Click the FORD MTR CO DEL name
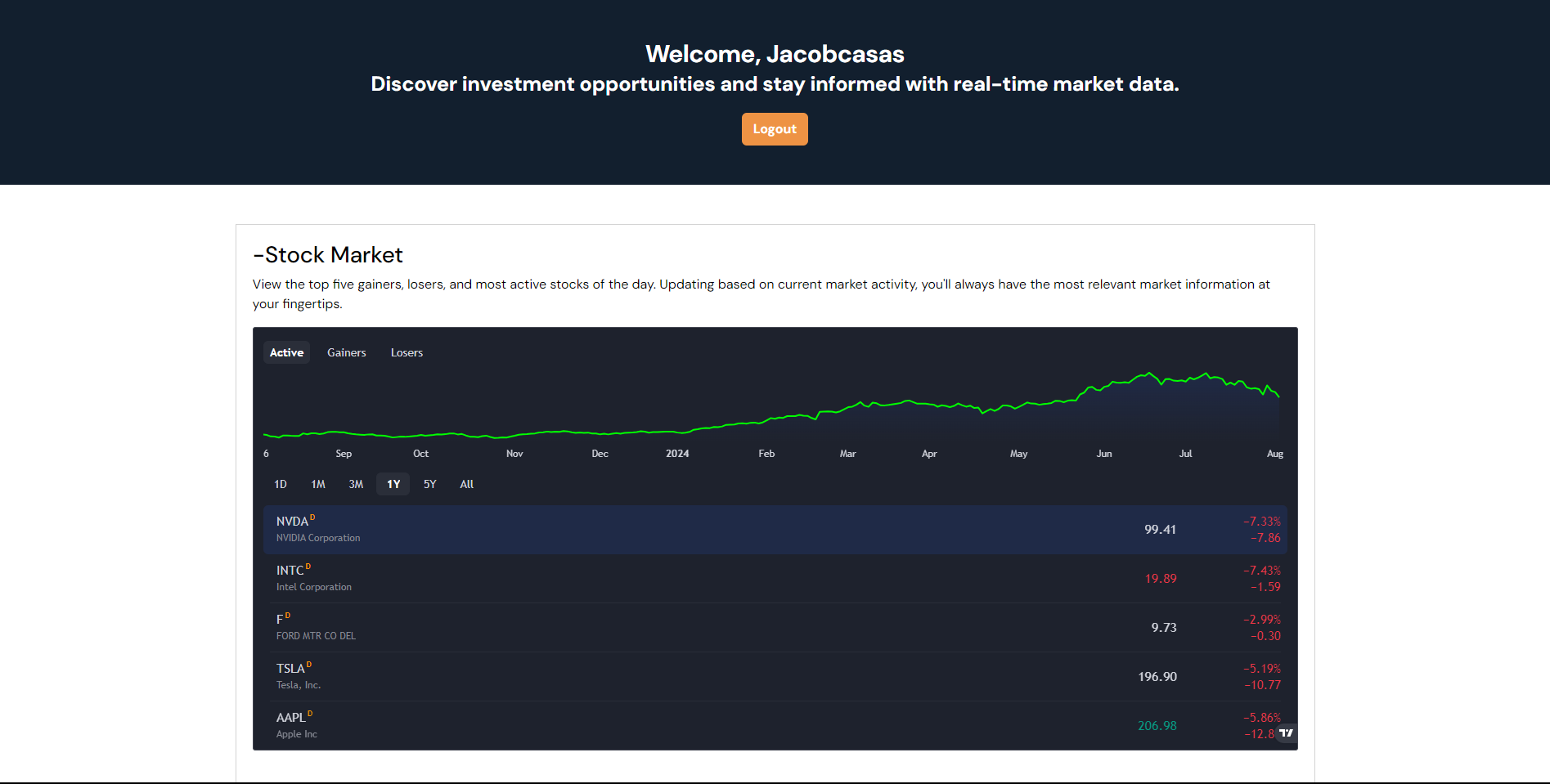Viewport: 1550px width, 784px height. coord(316,636)
